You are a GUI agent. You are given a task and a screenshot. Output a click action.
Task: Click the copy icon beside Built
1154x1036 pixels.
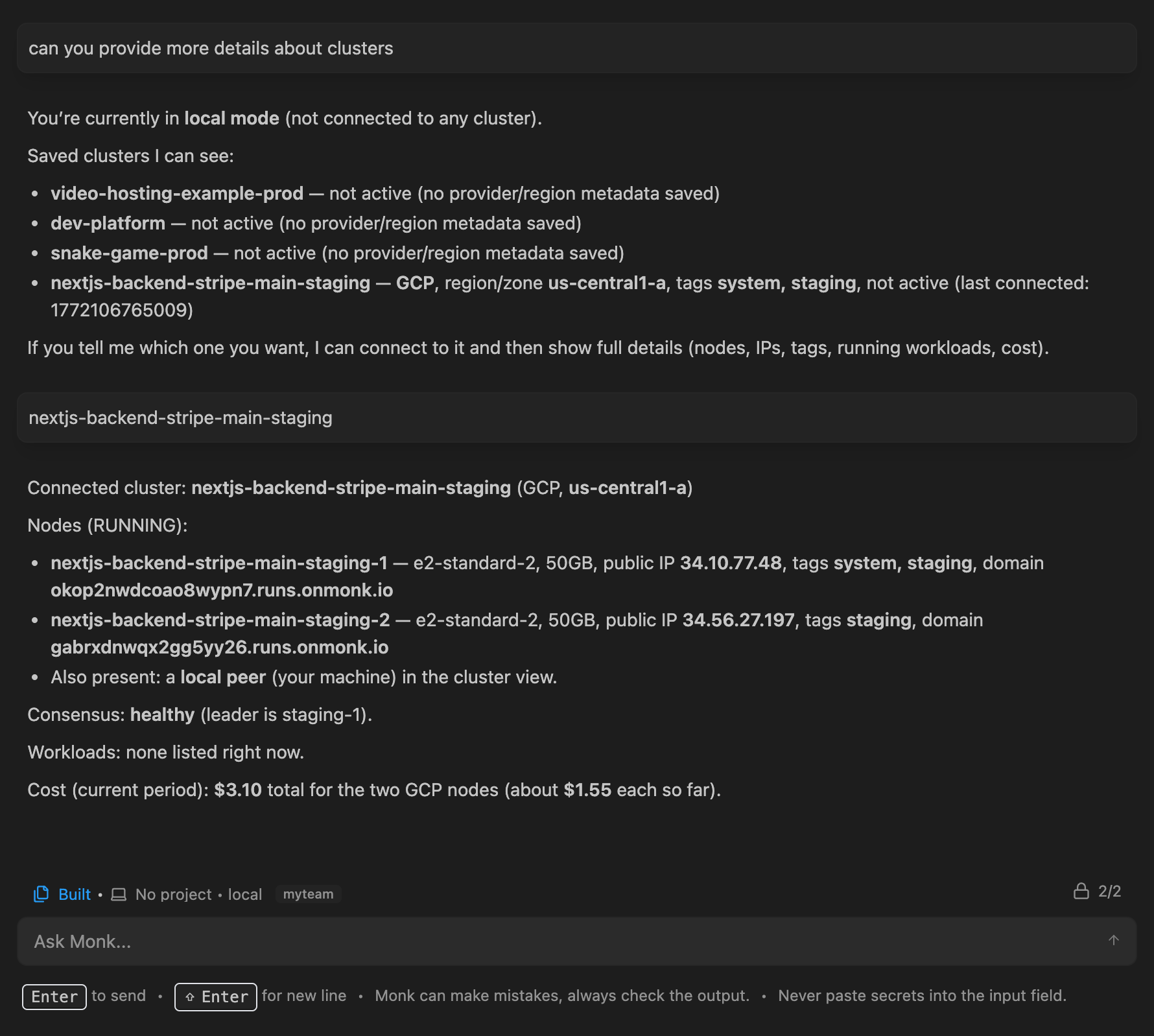coord(41,894)
